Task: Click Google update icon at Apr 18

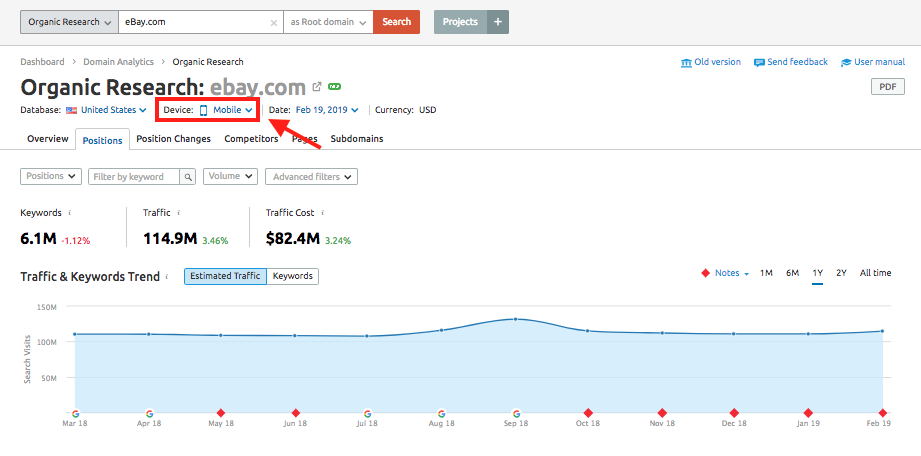Action: pos(149,413)
